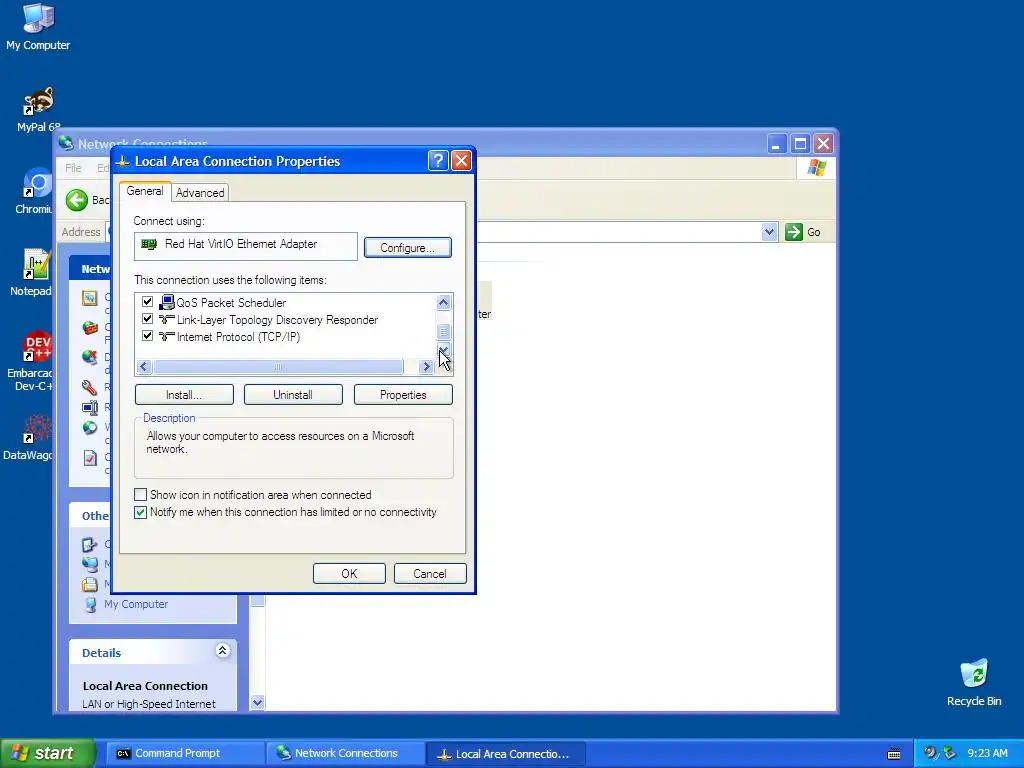Launch MyPal 68 browser shortcut
Viewport: 1024px width, 768px height.
point(38,109)
